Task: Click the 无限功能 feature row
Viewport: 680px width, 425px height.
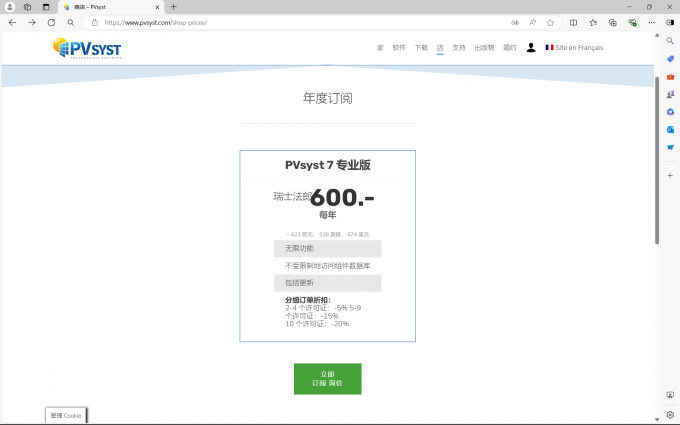Action: coord(327,249)
